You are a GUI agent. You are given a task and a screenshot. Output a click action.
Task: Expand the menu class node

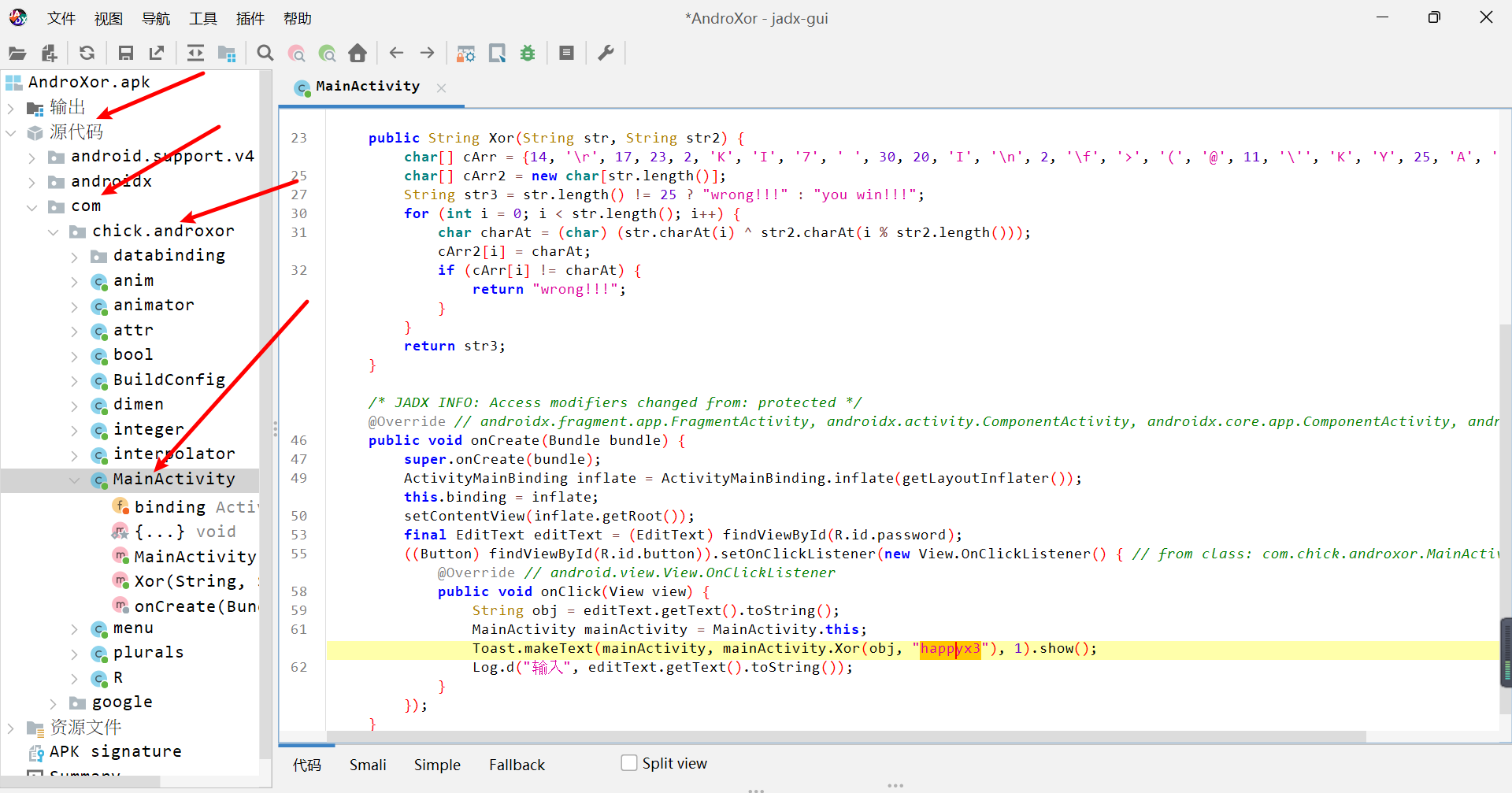(75, 629)
